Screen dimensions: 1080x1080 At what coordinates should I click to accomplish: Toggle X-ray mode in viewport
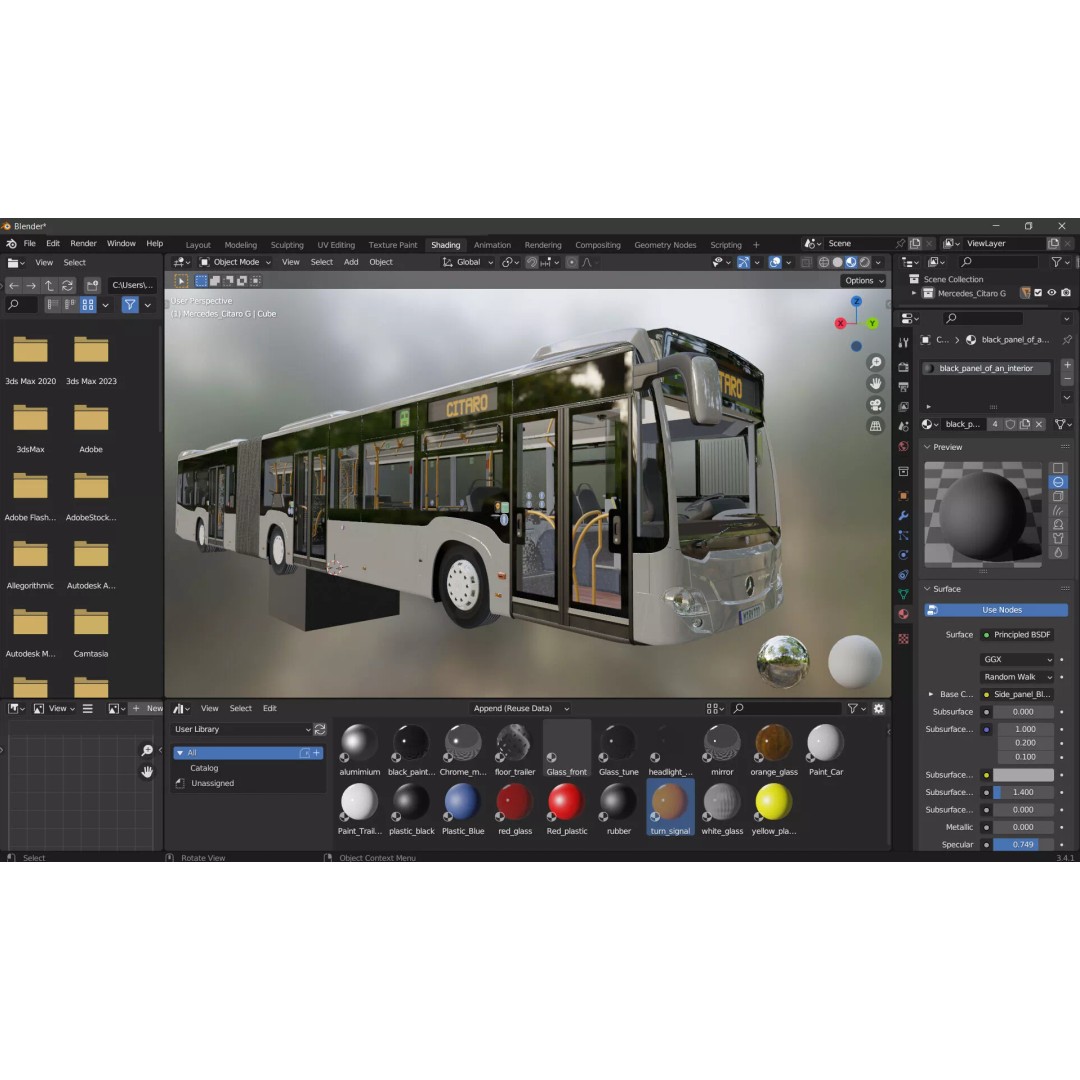tap(807, 262)
